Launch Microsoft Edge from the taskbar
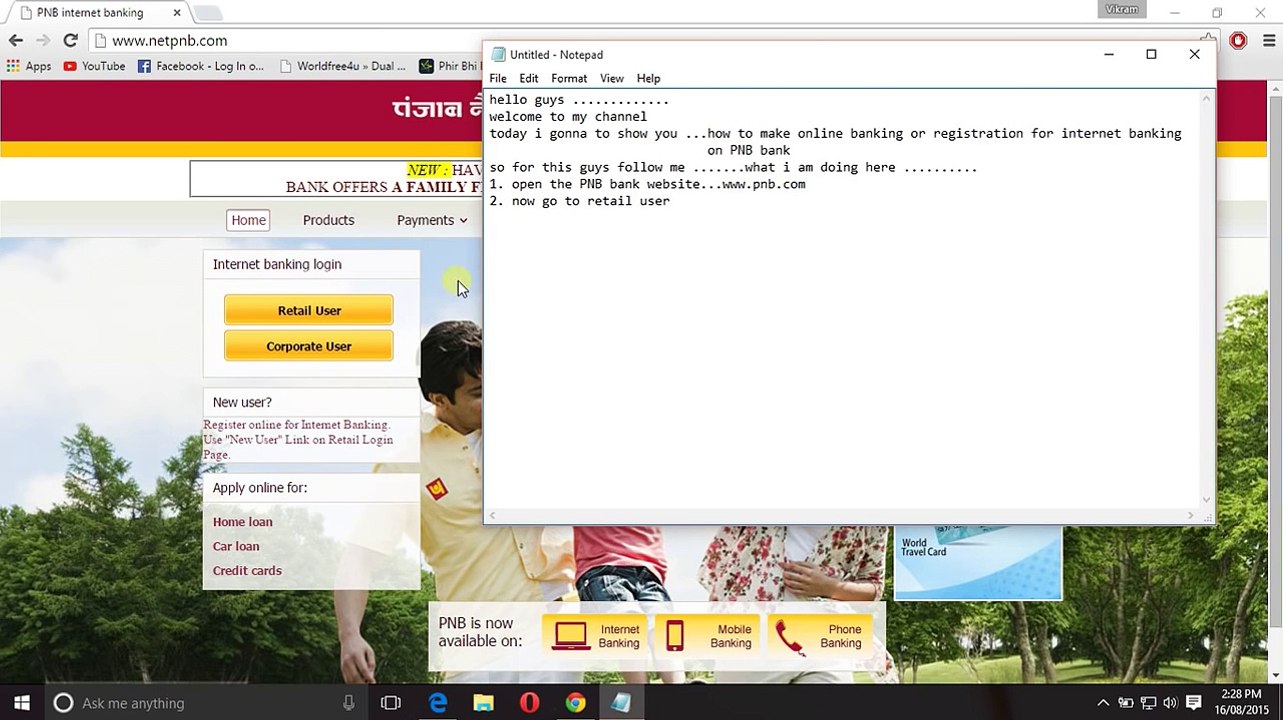 pyautogui.click(x=438, y=703)
